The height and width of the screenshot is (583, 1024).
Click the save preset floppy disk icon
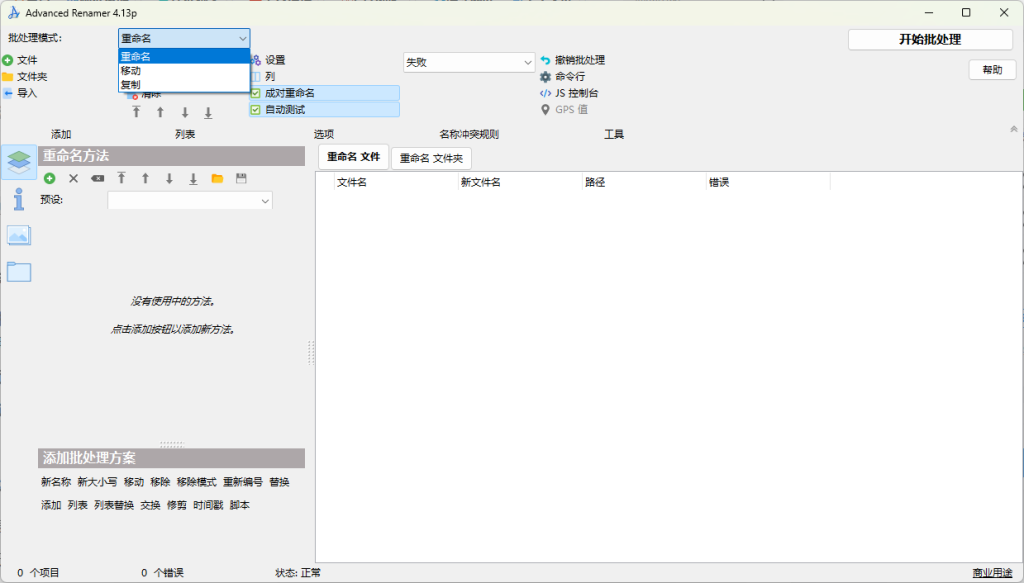point(241,178)
